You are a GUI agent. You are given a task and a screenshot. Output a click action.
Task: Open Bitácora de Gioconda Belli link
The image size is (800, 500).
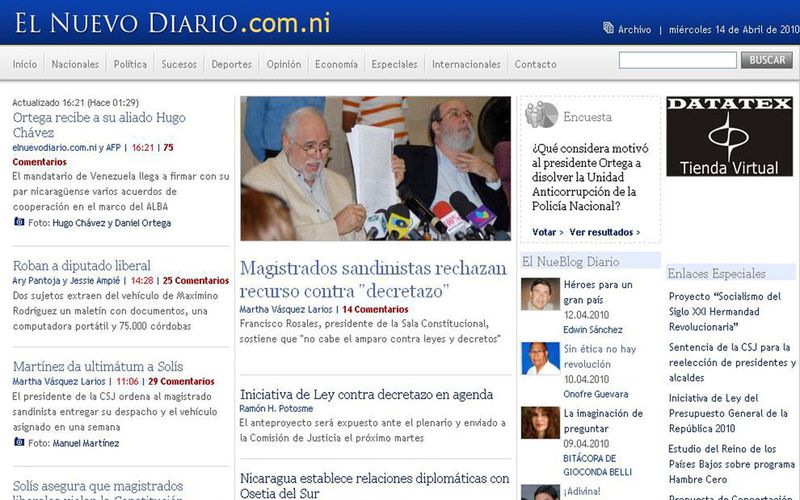pyautogui.click(x=597, y=465)
